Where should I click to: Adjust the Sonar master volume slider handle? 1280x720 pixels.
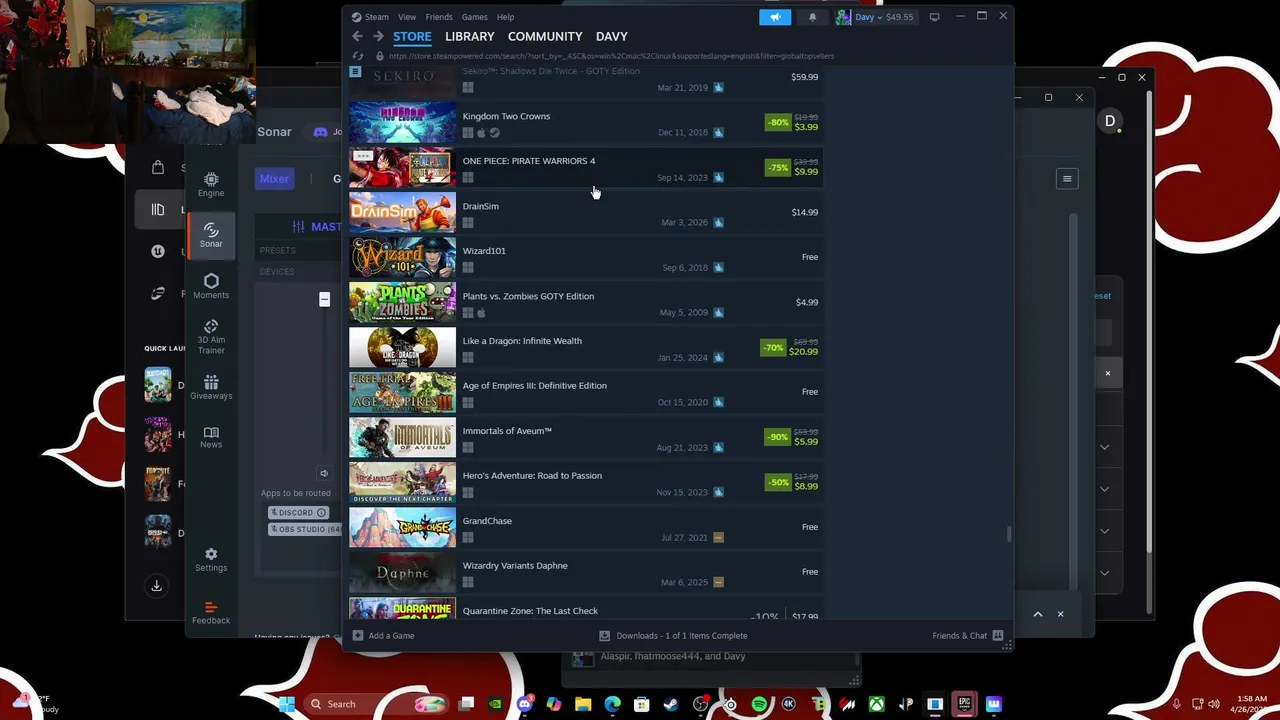324,299
